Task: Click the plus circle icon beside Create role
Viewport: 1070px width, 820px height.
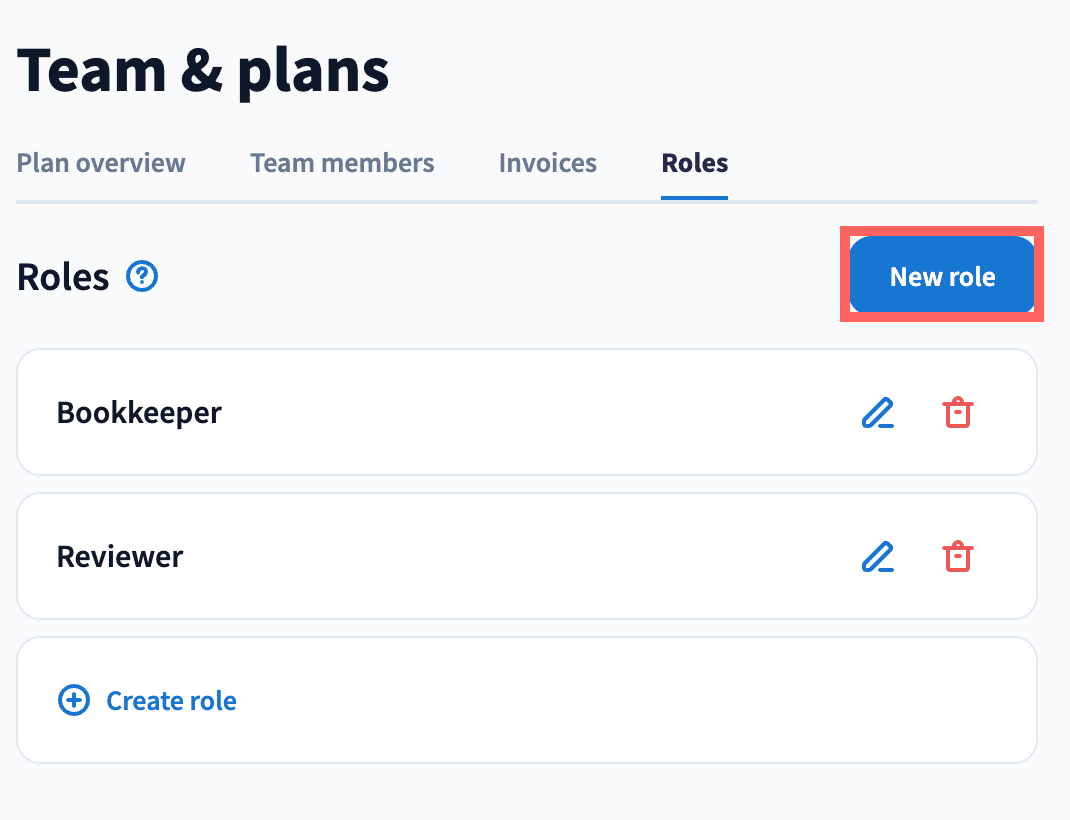Action: [x=74, y=701]
